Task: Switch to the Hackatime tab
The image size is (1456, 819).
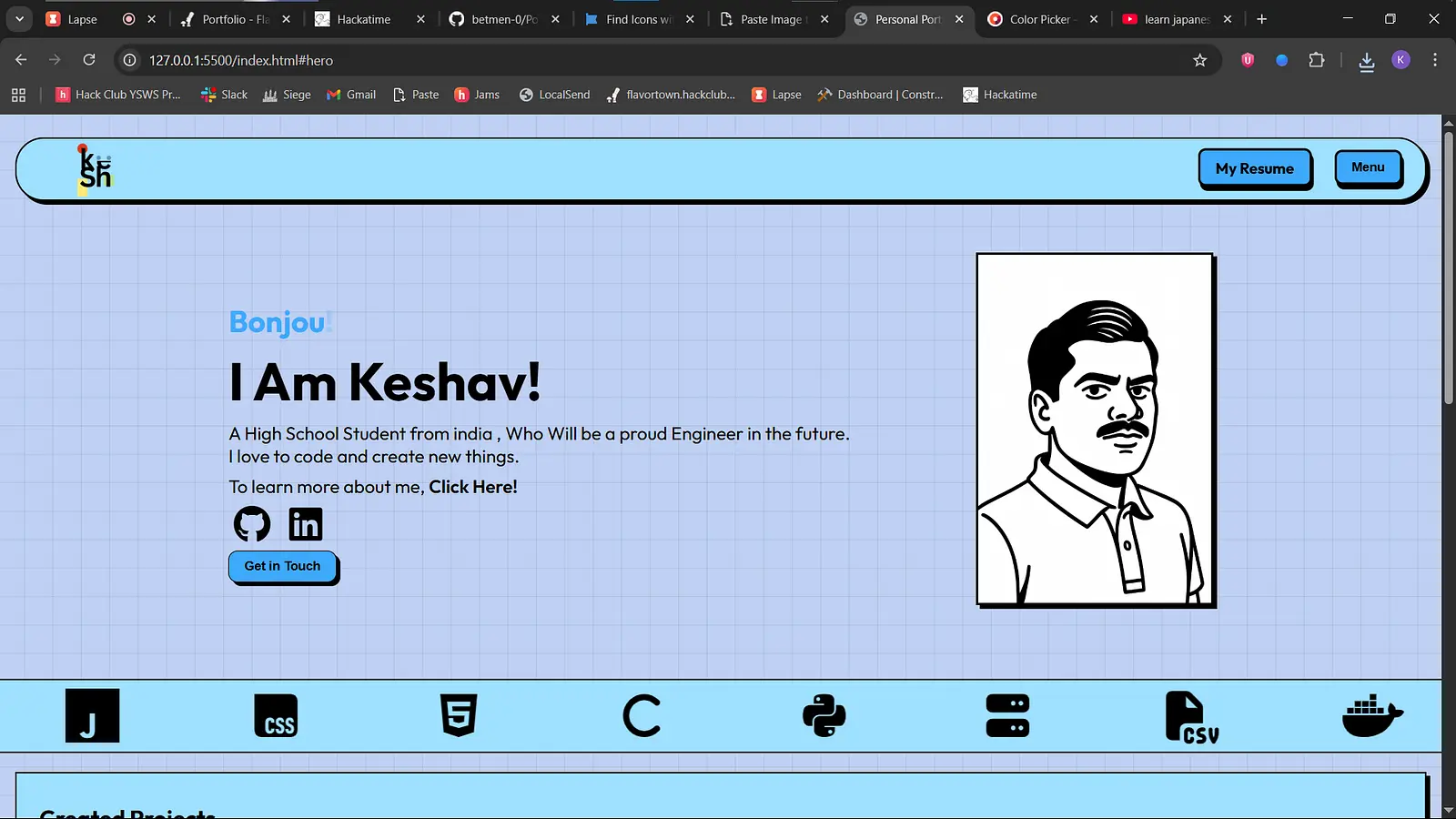Action: pyautogui.click(x=363, y=19)
